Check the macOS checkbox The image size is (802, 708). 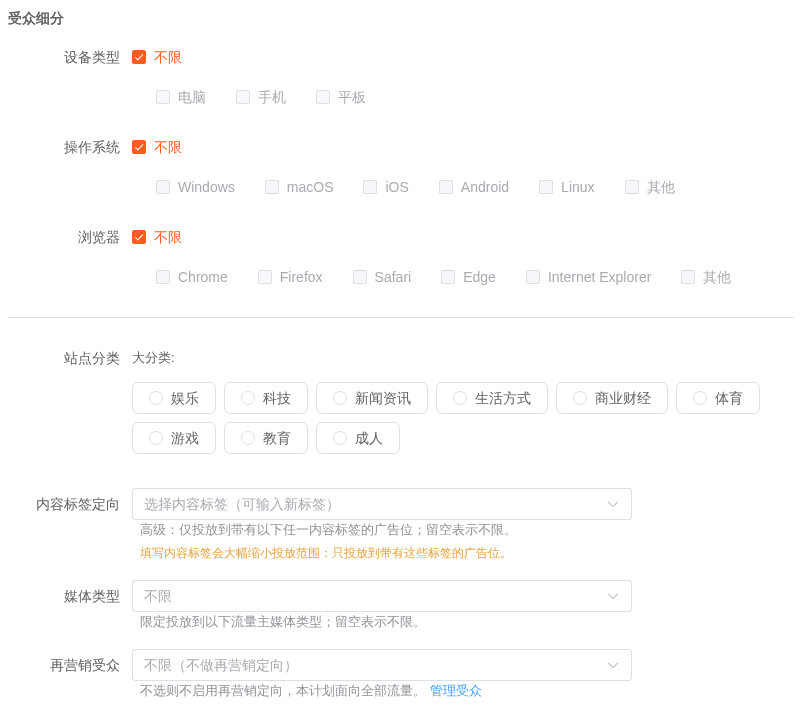(272, 187)
